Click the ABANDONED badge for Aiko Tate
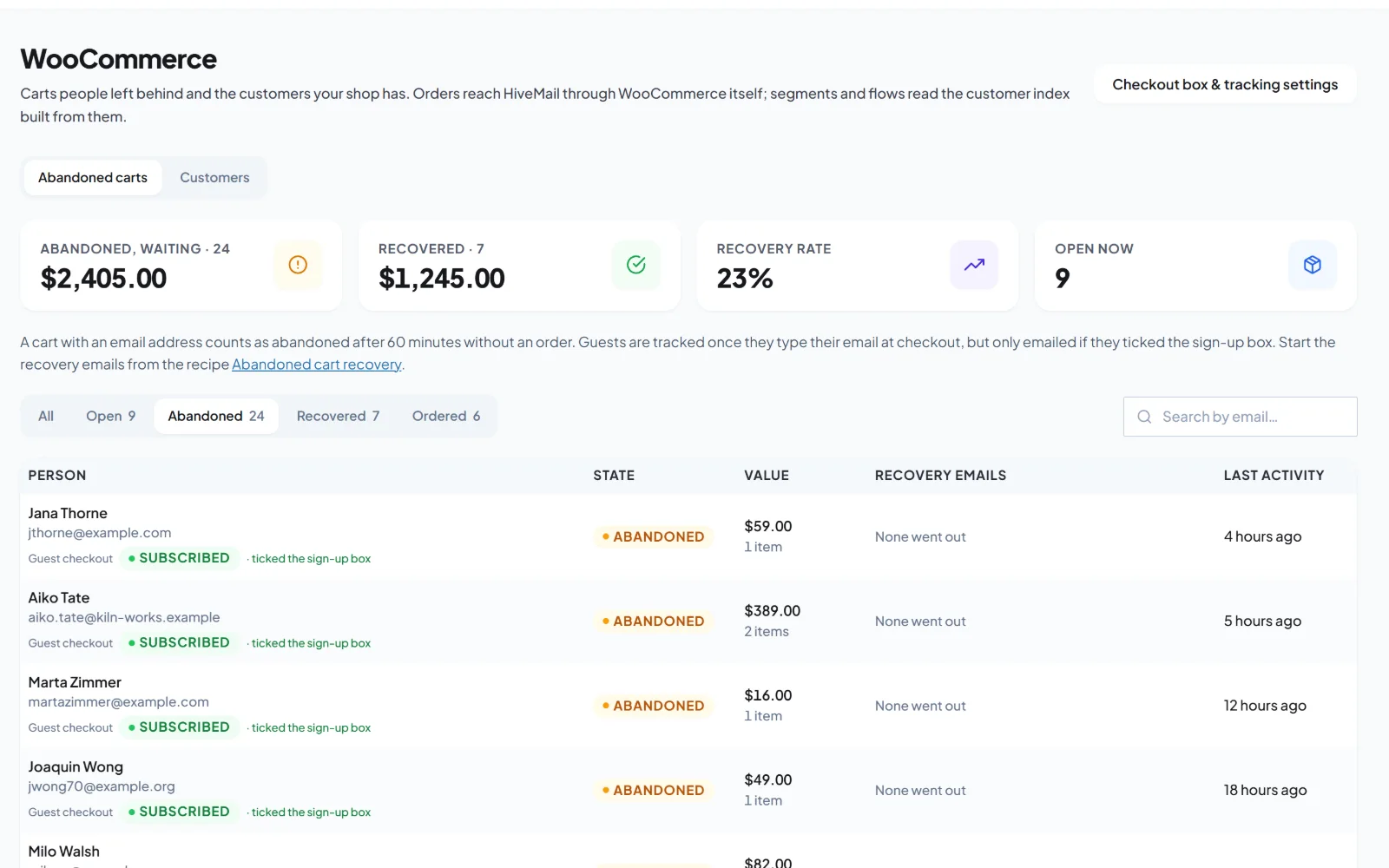Image resolution: width=1389 pixels, height=868 pixels. pyautogui.click(x=654, y=621)
